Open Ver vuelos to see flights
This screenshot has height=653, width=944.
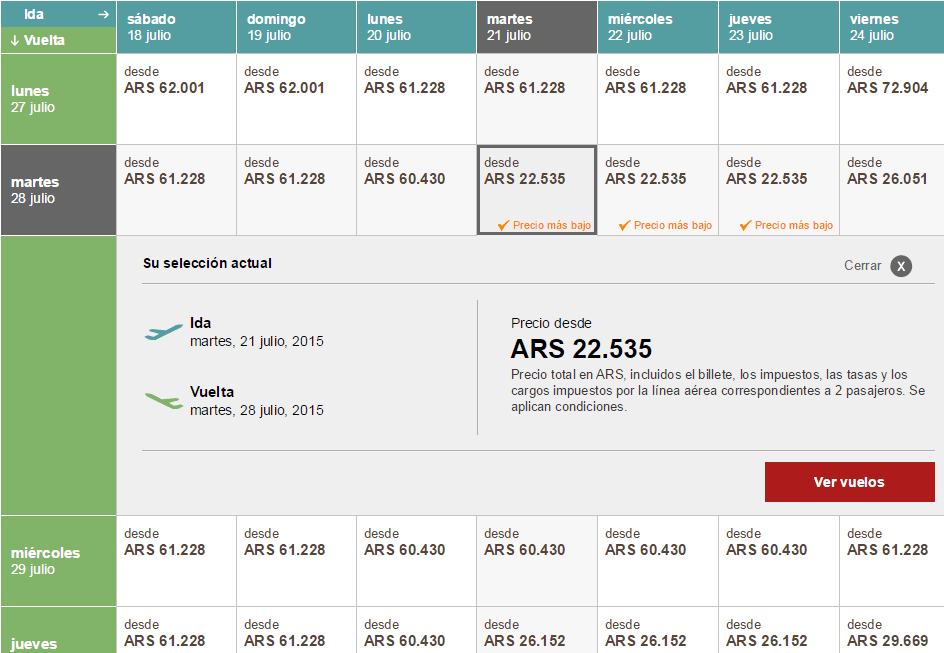[x=849, y=482]
